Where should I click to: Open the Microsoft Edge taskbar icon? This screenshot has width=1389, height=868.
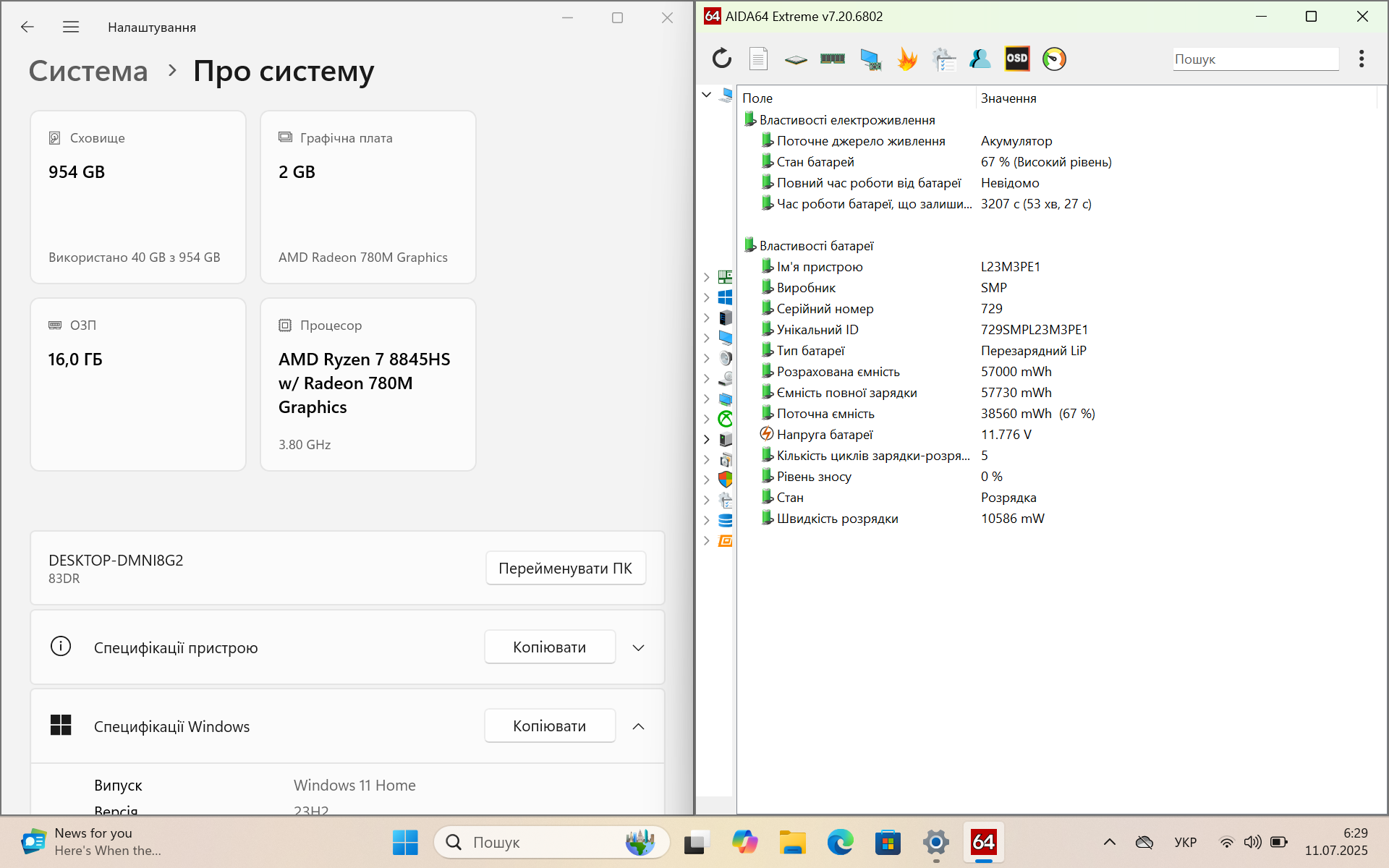pyautogui.click(x=840, y=842)
